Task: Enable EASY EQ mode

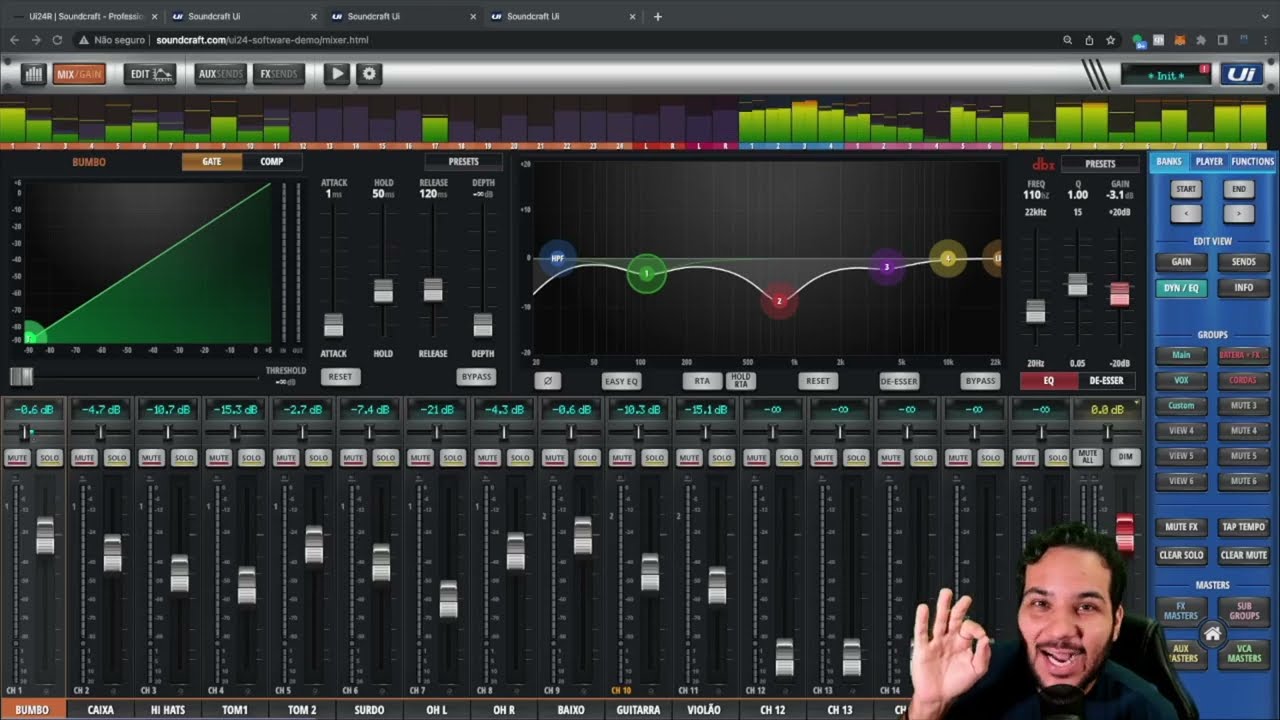Action: (x=621, y=380)
